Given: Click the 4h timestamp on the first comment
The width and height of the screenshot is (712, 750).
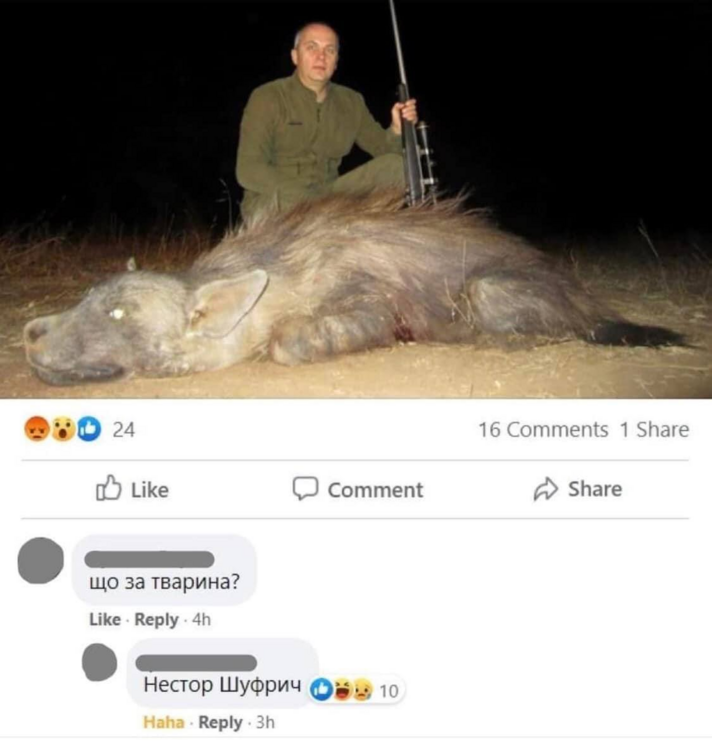Looking at the screenshot, I should pos(201,619).
